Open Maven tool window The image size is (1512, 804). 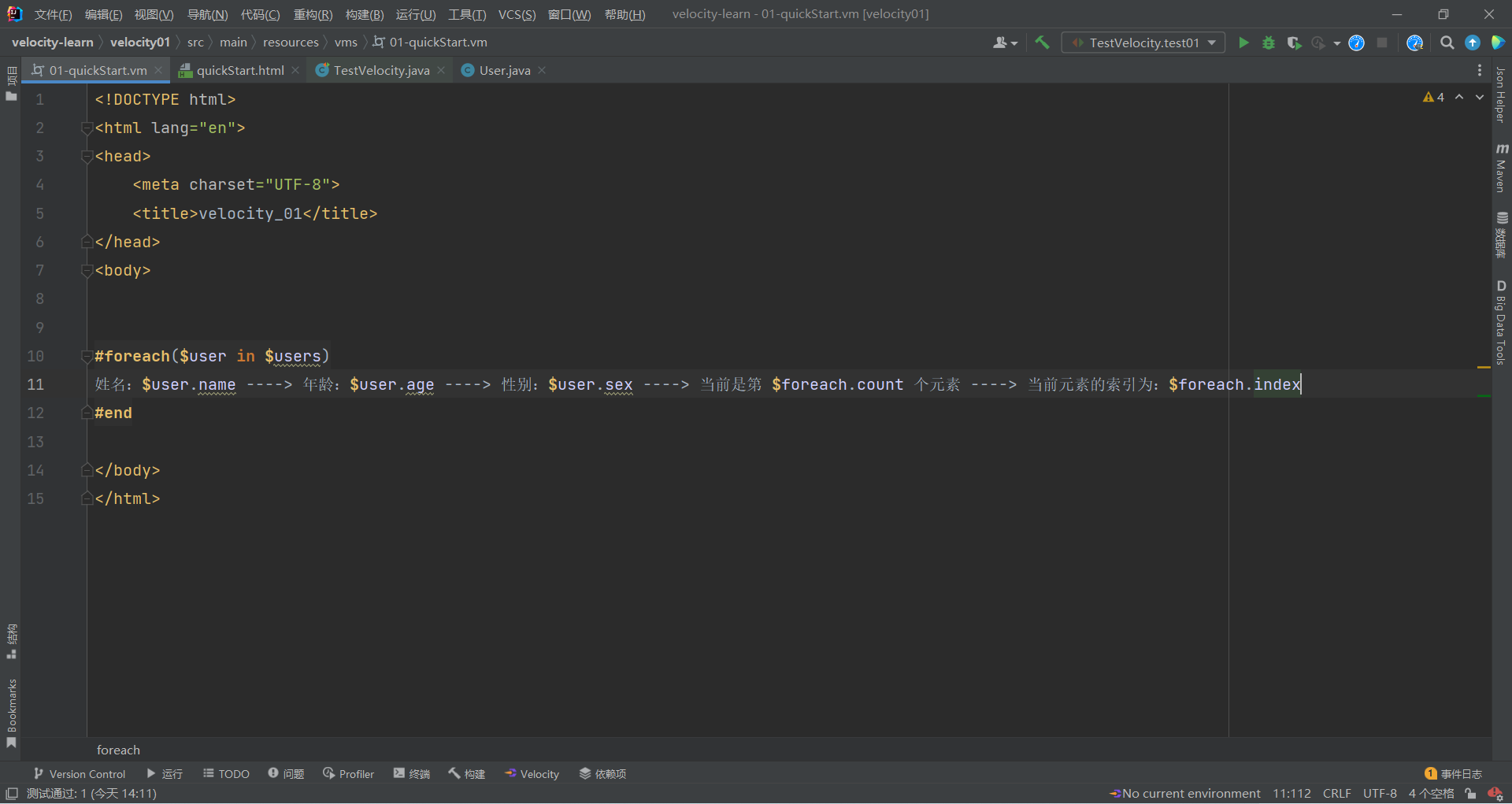[x=1501, y=168]
